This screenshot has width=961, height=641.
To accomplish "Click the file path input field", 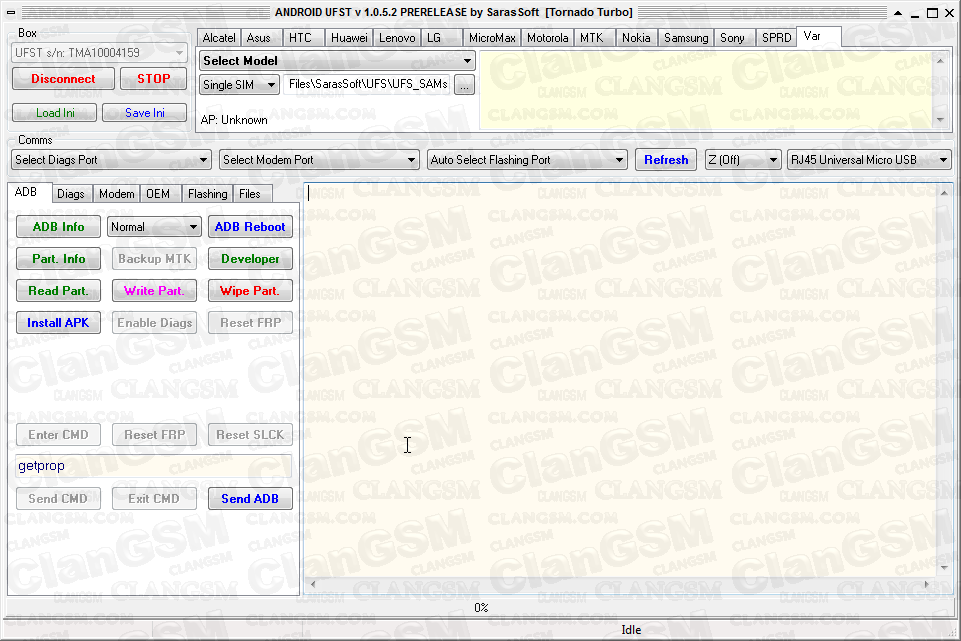I will click(x=368, y=85).
